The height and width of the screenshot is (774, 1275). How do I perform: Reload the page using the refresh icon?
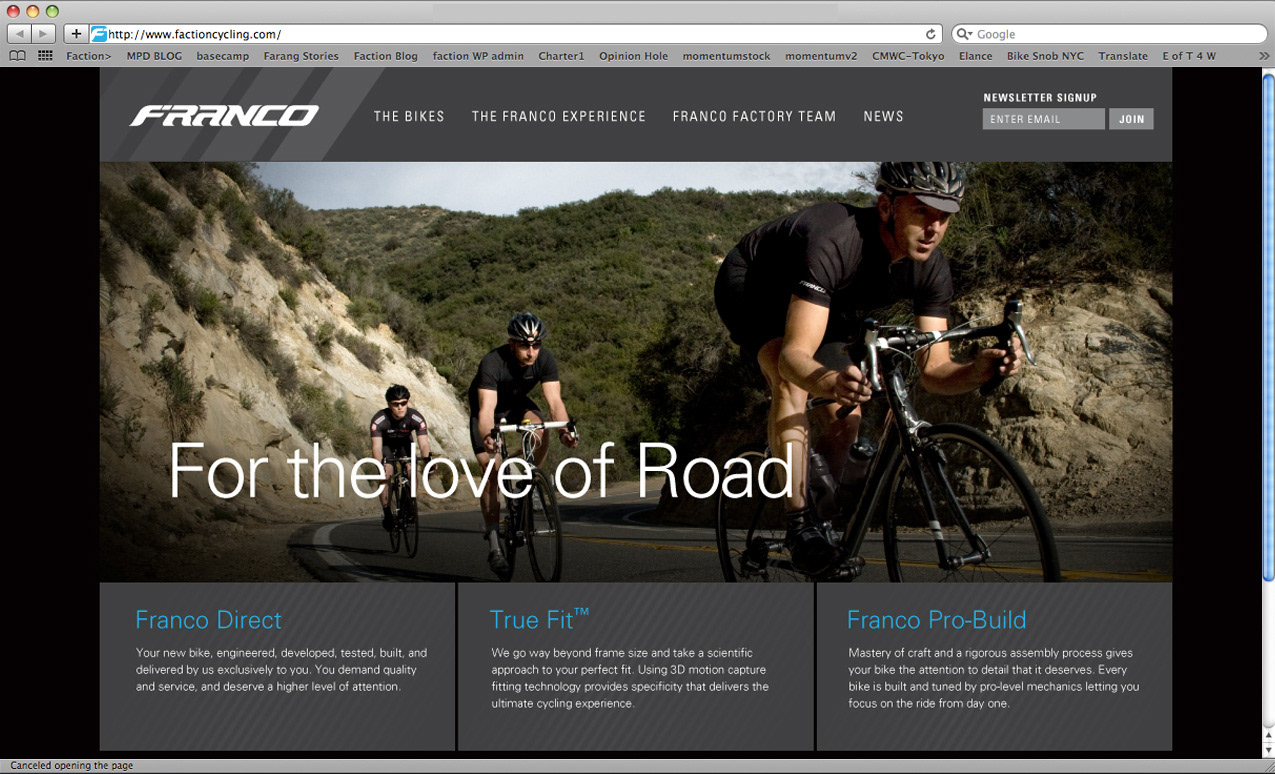click(x=930, y=34)
